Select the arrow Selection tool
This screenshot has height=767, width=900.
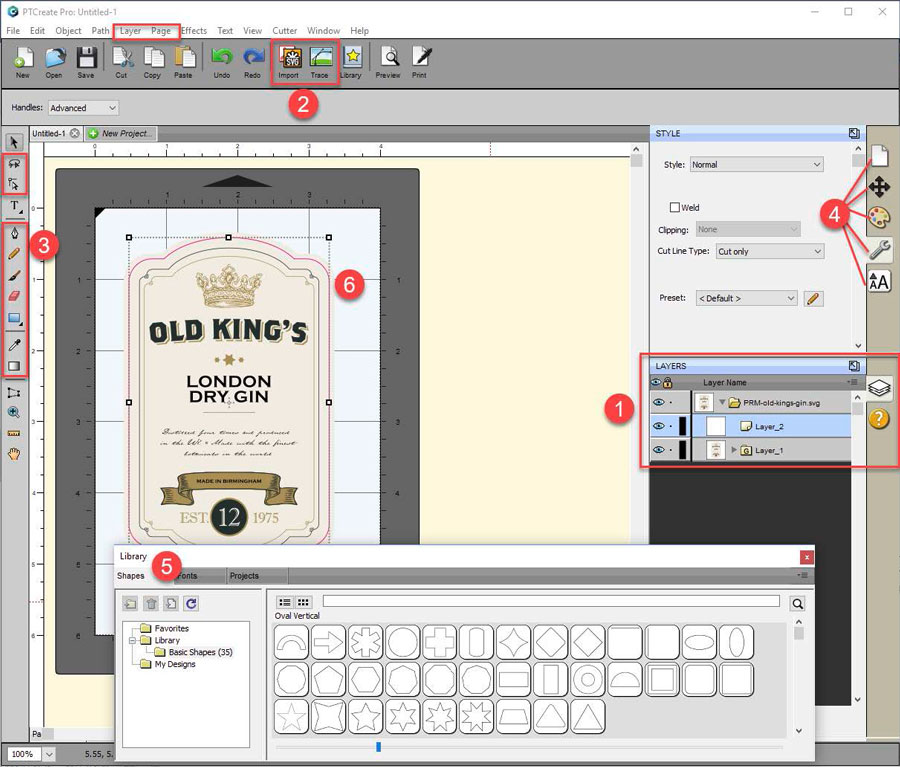point(14,142)
